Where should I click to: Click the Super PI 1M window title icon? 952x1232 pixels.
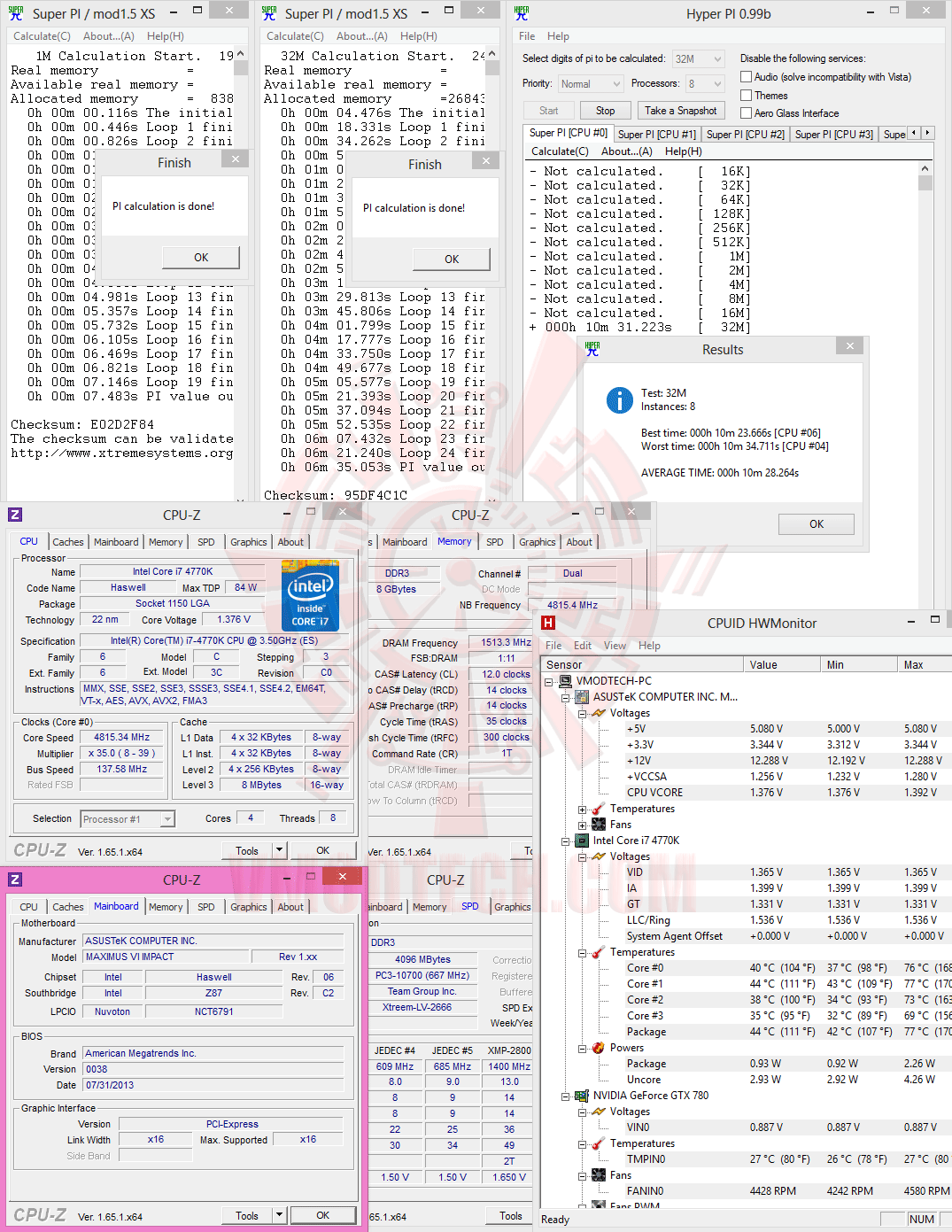[16, 13]
